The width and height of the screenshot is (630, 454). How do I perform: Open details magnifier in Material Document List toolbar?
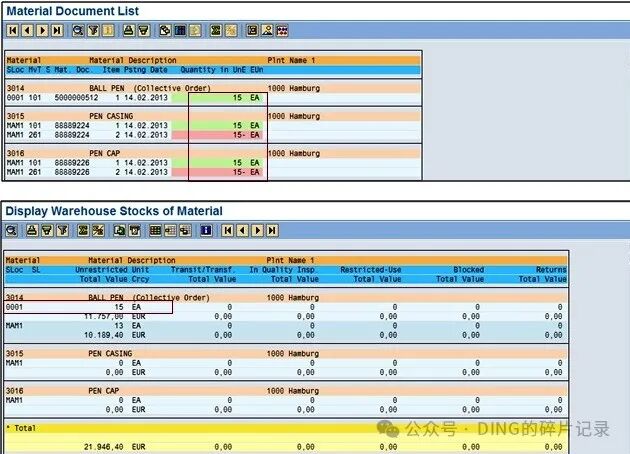[x=78, y=31]
